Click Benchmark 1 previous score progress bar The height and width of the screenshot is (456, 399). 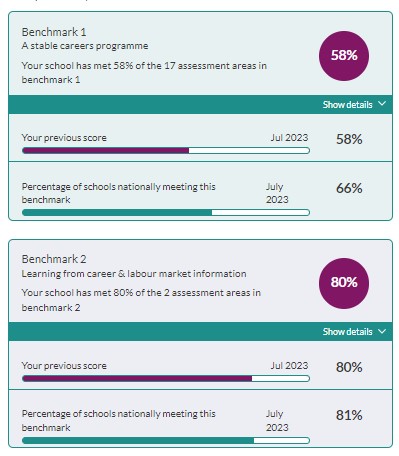point(166,151)
